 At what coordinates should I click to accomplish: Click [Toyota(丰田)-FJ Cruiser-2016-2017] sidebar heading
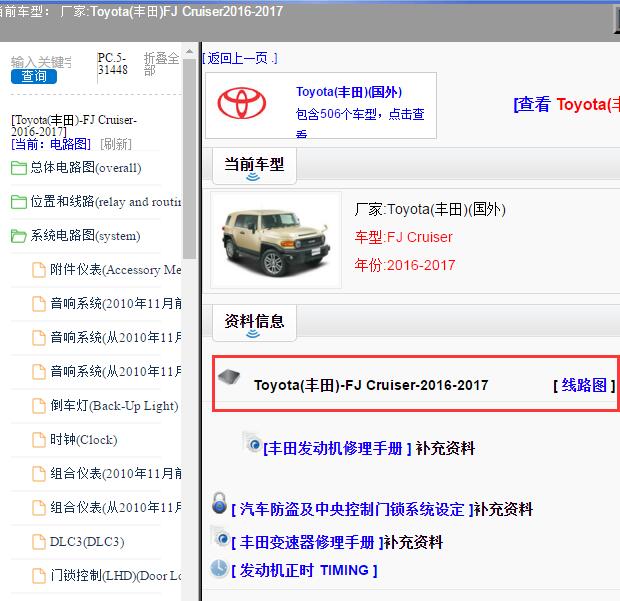coord(74,126)
